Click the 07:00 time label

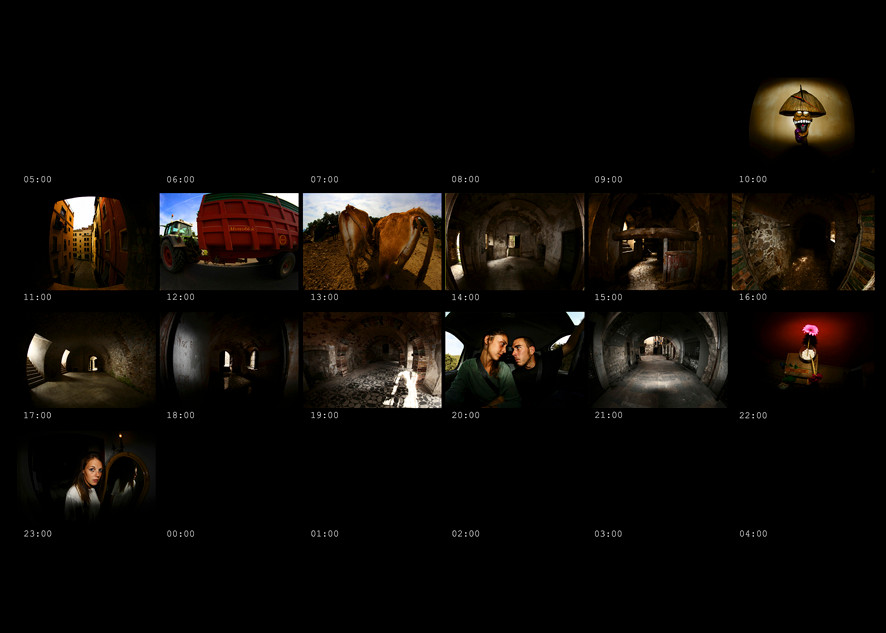pyautogui.click(x=324, y=179)
